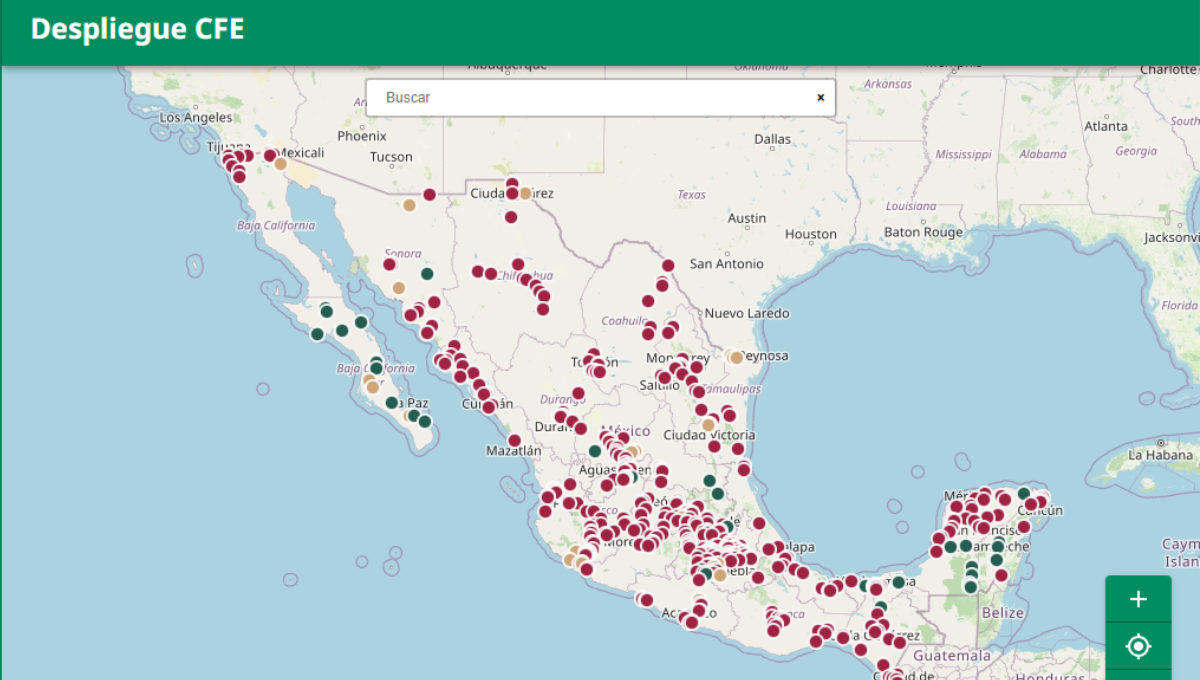Image resolution: width=1200 pixels, height=680 pixels.
Task: Click the Houston city label on map
Action: tap(810, 234)
